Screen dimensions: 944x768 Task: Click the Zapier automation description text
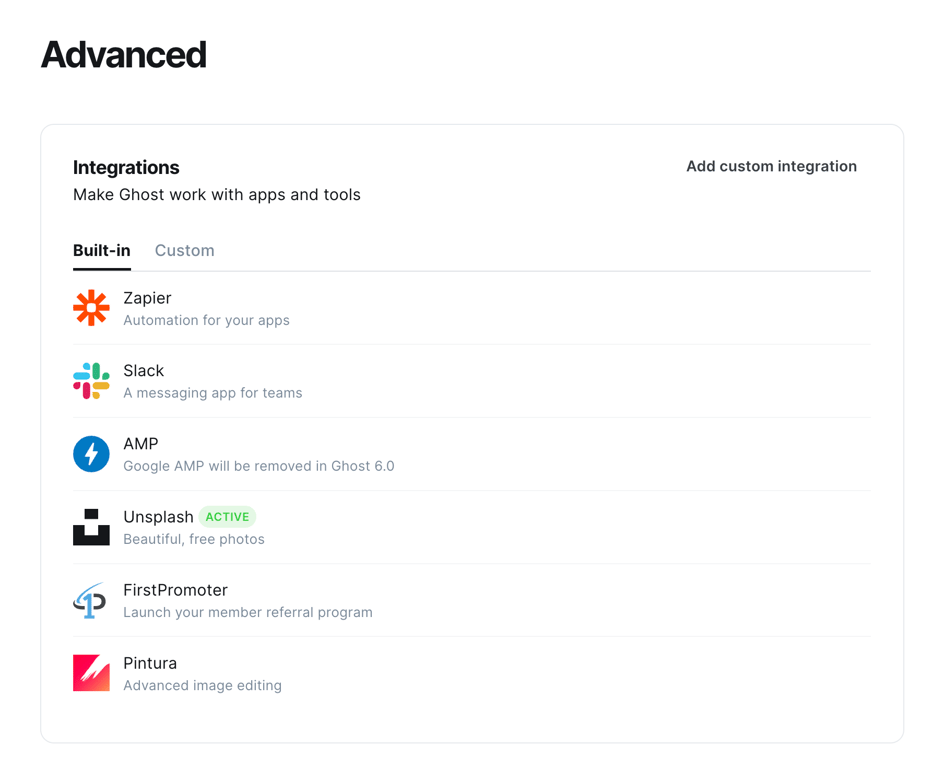(x=206, y=320)
